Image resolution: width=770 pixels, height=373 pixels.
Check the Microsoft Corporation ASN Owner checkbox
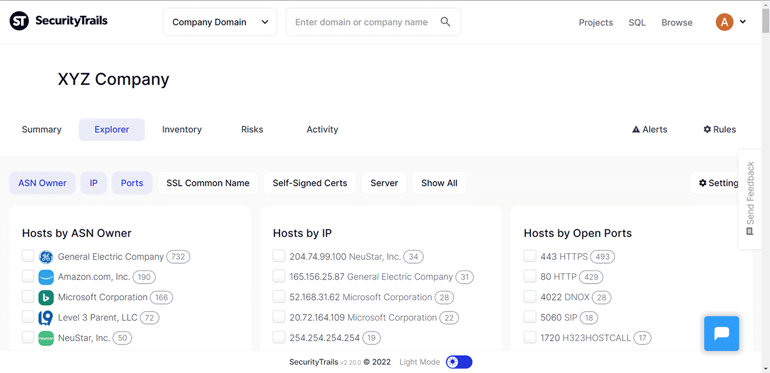click(x=28, y=297)
